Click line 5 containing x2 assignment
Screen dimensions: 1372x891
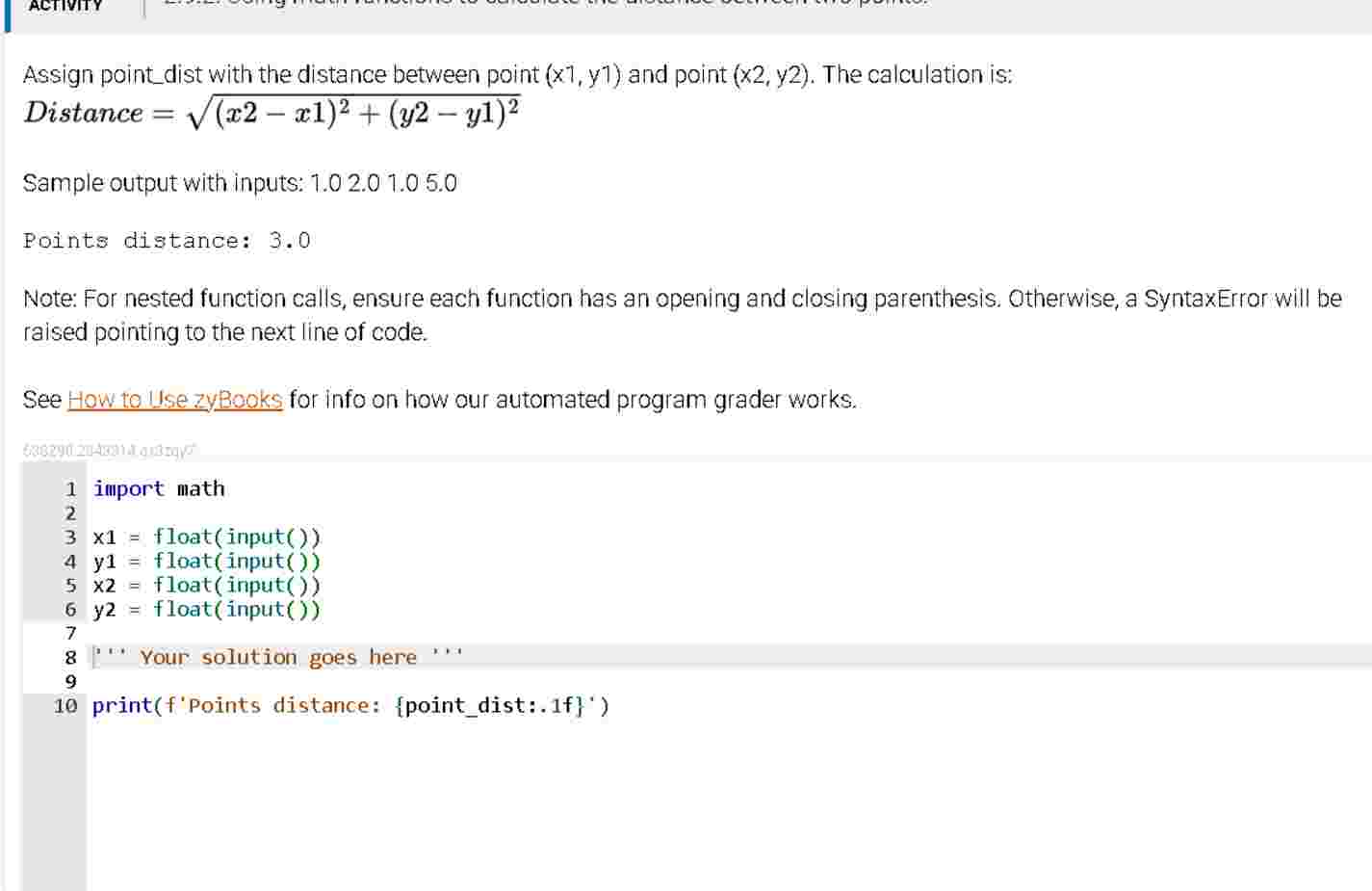[x=207, y=585]
